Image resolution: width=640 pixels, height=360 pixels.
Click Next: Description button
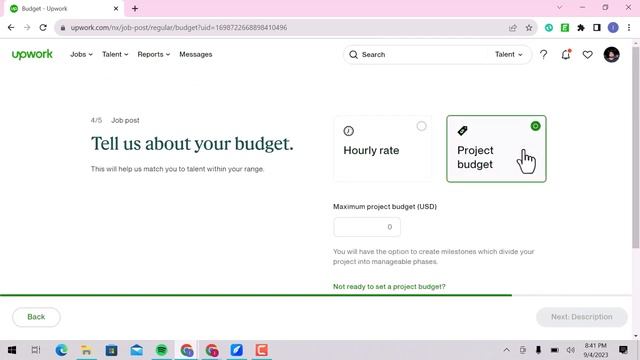coord(581,317)
